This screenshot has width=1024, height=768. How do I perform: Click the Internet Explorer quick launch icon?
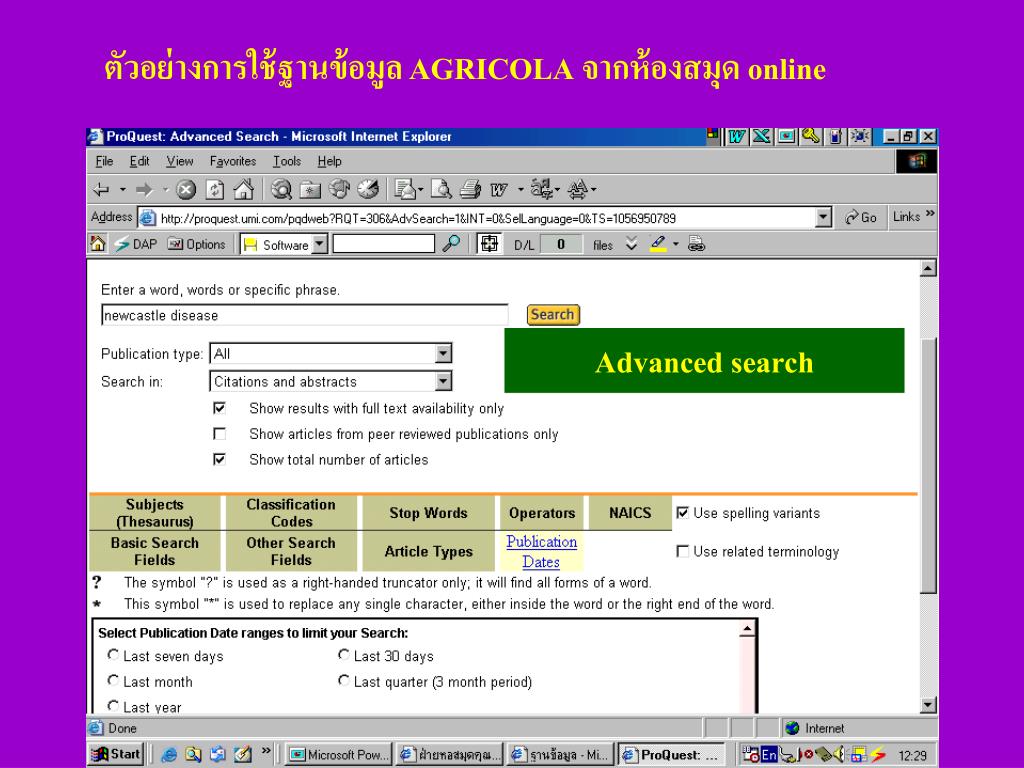169,754
